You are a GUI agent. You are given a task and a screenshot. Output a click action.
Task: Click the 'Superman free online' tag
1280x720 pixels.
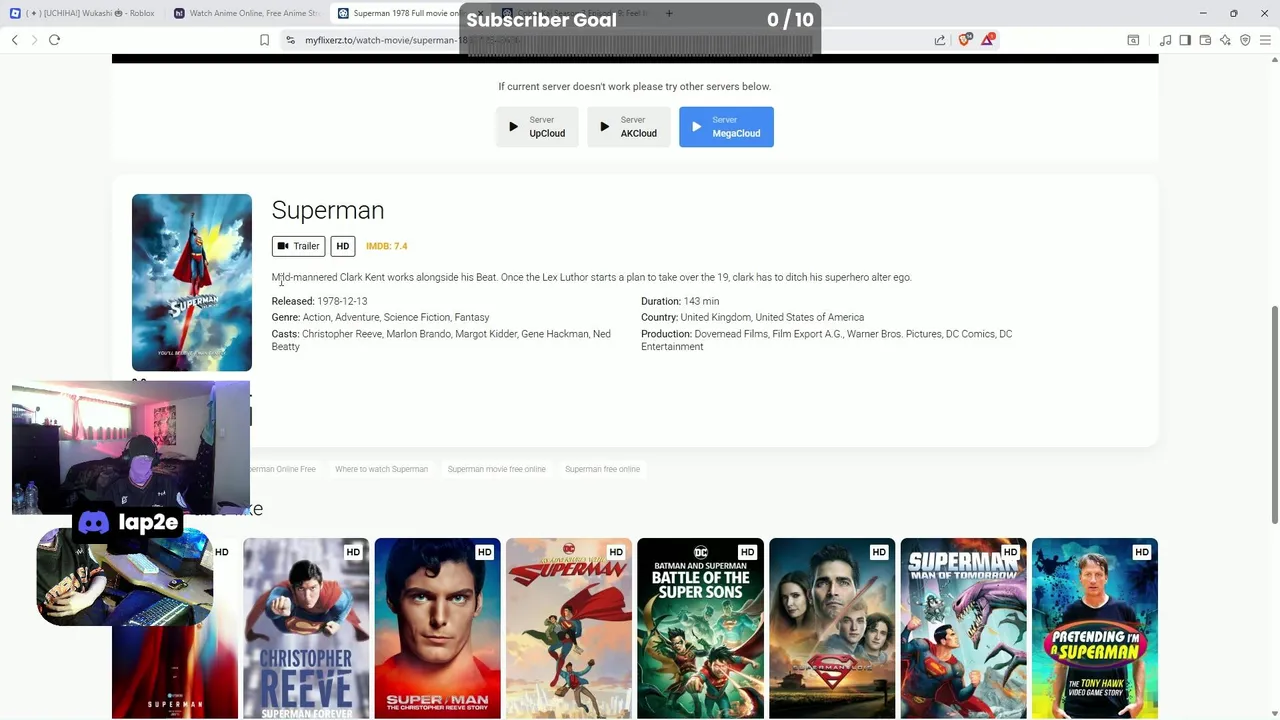[602, 469]
